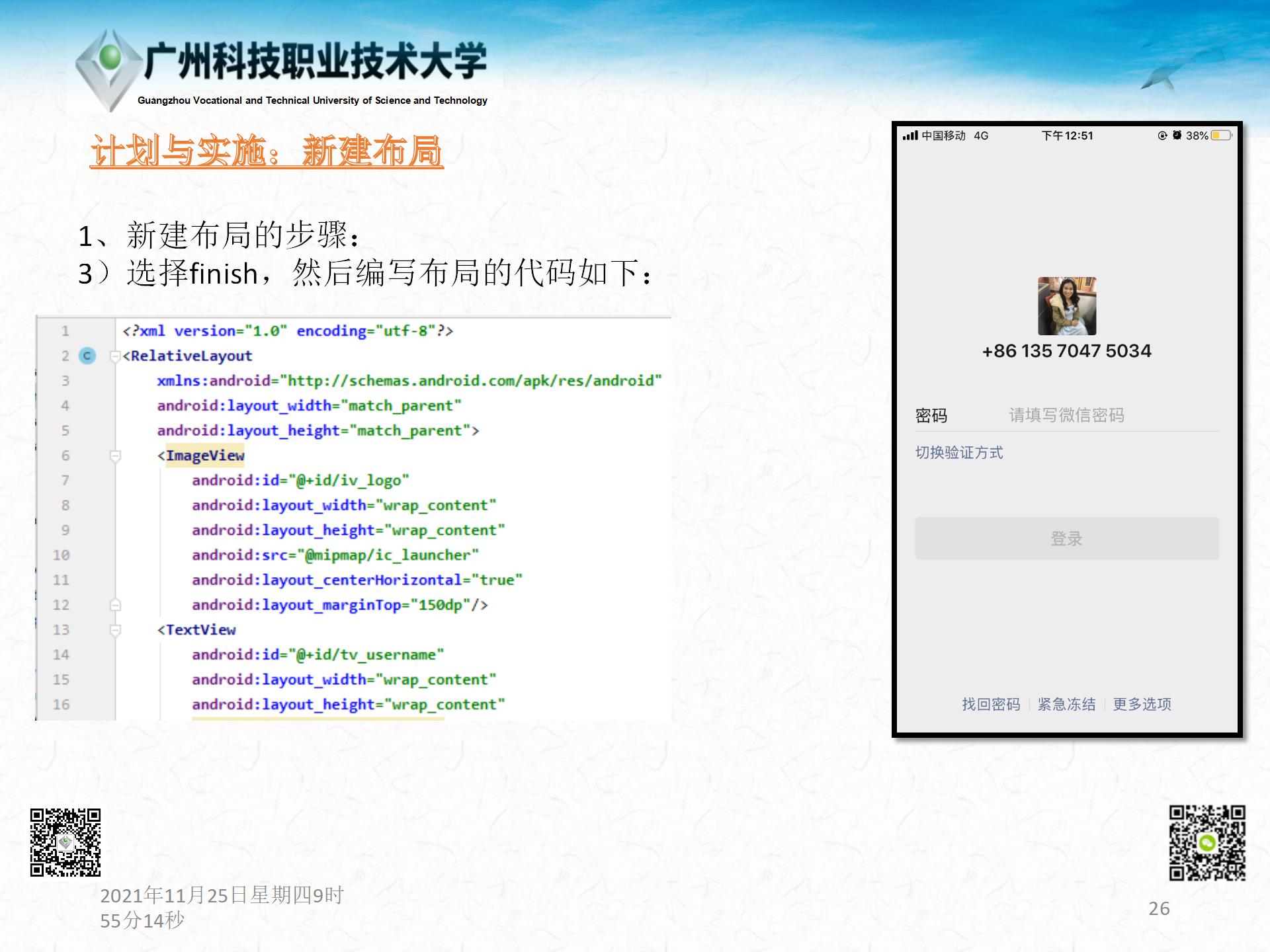The image size is (1270, 952).
Task: Click the alarm clock status icon
Action: [1177, 136]
